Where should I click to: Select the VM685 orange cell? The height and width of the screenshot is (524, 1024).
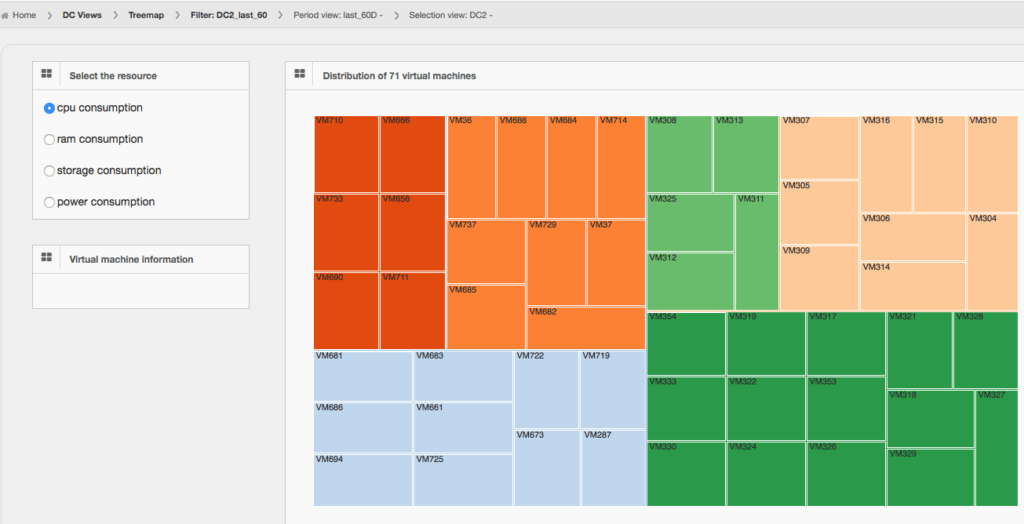tap(487, 317)
